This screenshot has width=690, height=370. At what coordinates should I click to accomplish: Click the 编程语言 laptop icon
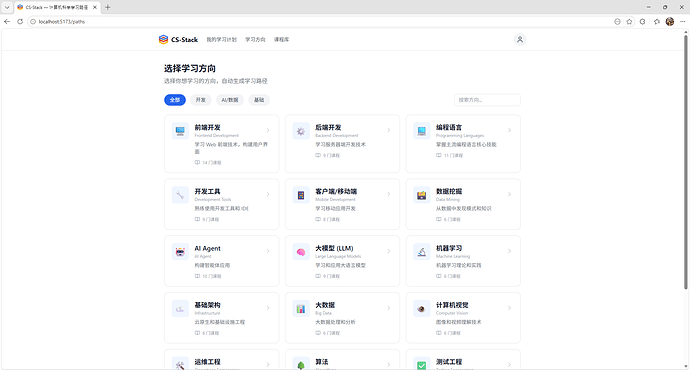[x=422, y=131]
